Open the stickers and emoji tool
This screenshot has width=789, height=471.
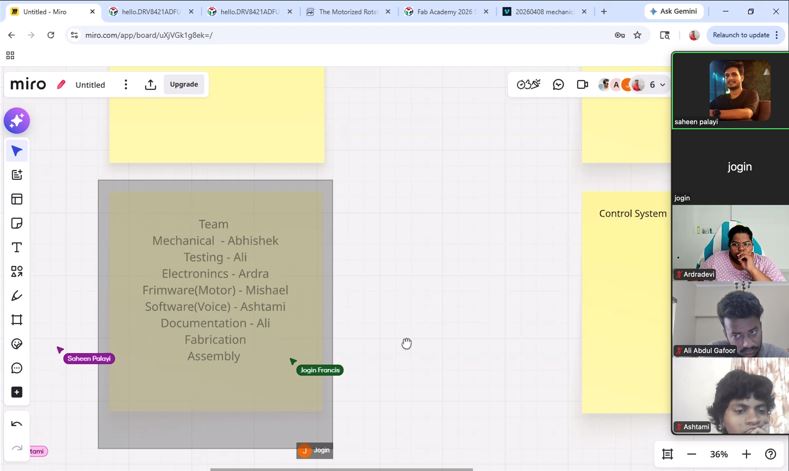(x=17, y=344)
